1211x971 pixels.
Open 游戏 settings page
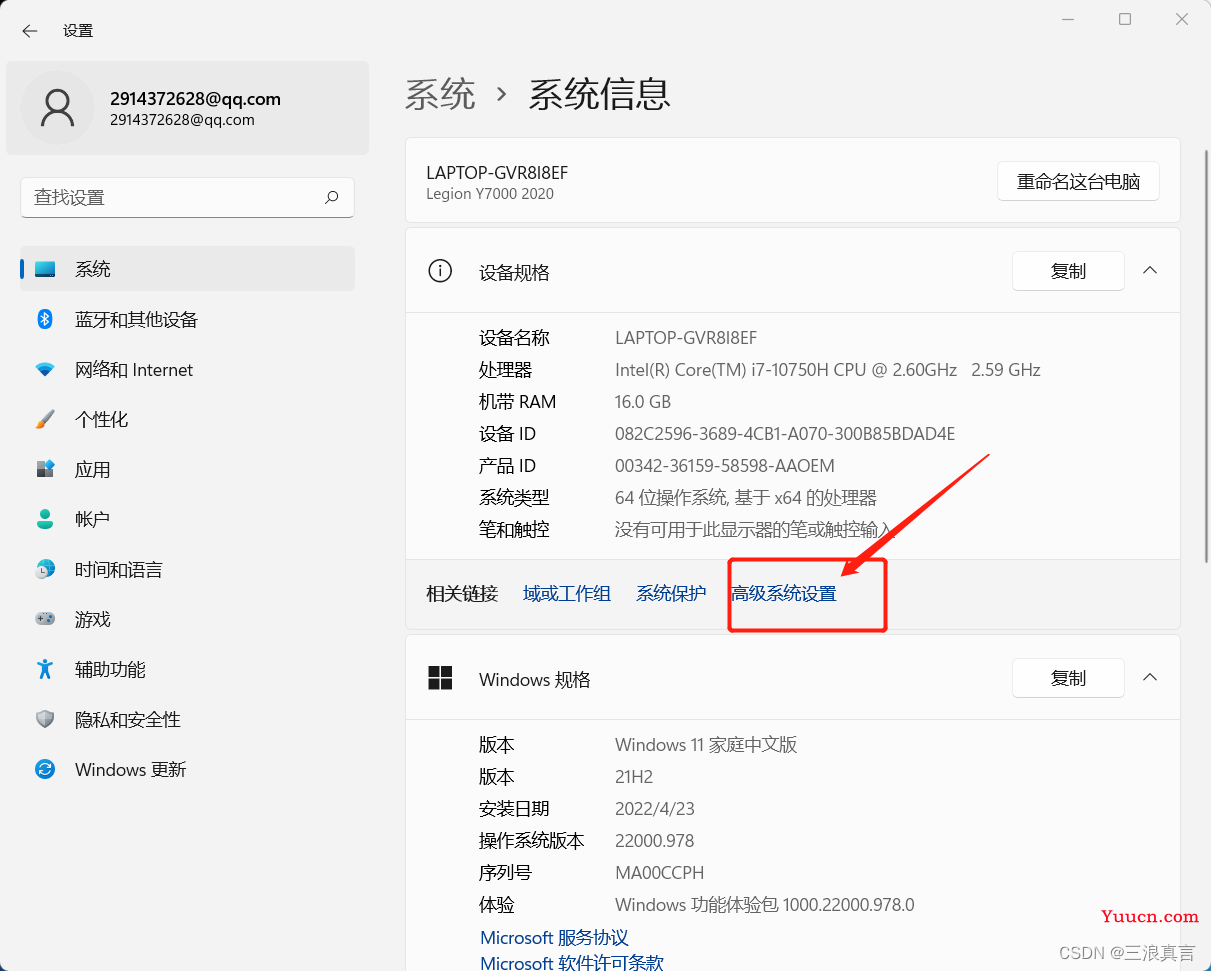click(188, 619)
